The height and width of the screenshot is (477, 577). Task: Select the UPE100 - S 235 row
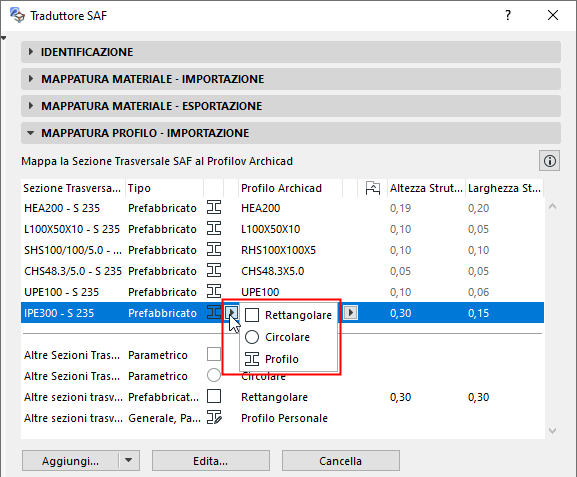tap(282, 292)
